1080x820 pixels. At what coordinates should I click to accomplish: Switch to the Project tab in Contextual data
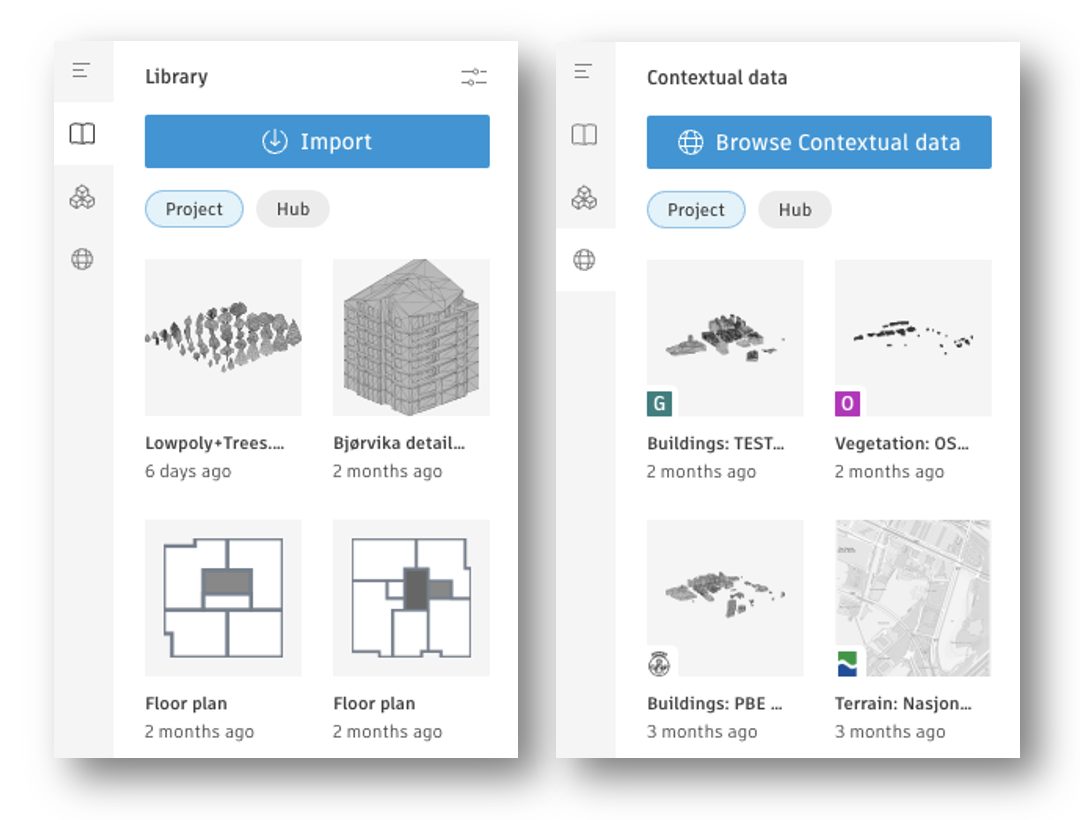click(x=696, y=210)
